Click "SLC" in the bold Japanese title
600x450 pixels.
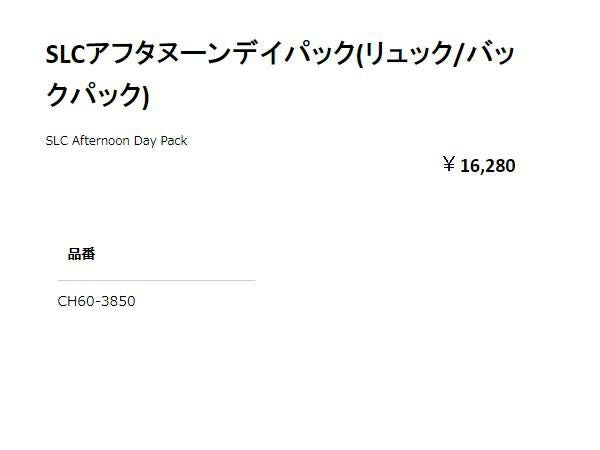[68, 55]
